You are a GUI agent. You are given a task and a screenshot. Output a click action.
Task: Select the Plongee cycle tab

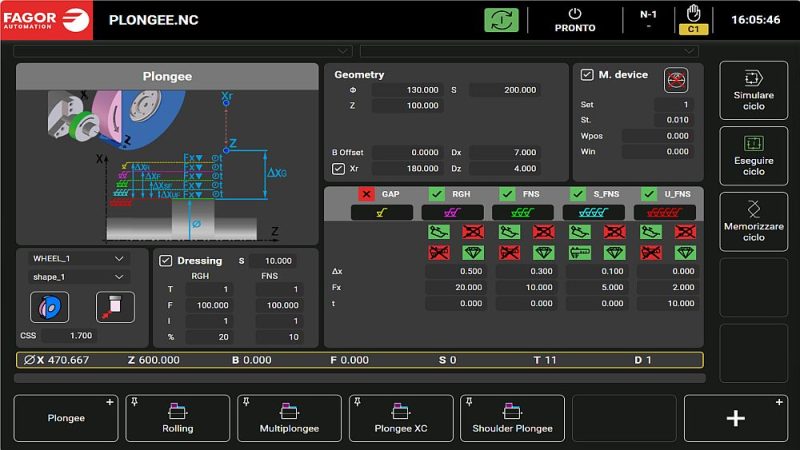pyautogui.click(x=66, y=418)
